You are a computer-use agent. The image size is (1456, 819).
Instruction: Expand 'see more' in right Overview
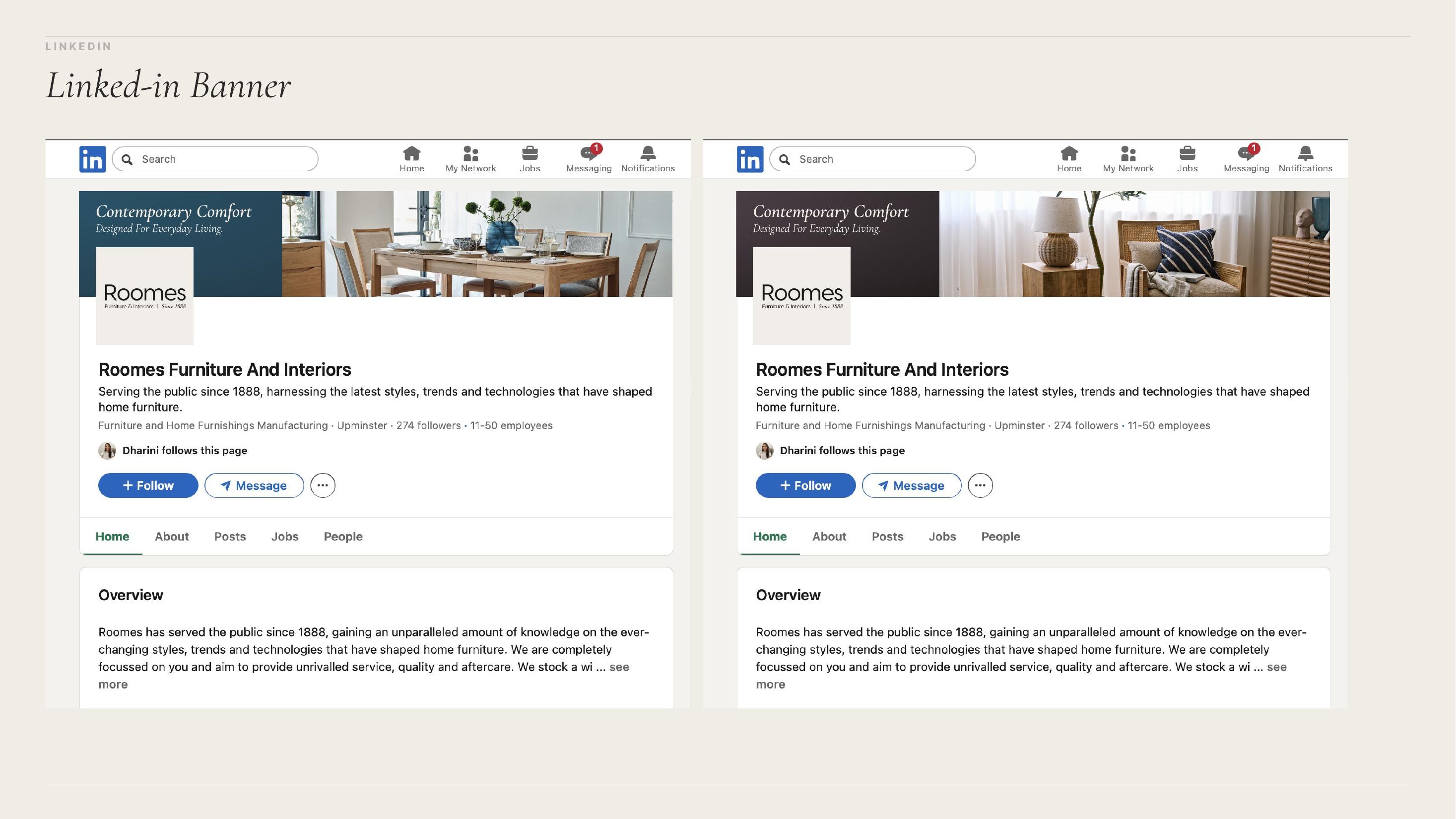tap(1276, 667)
